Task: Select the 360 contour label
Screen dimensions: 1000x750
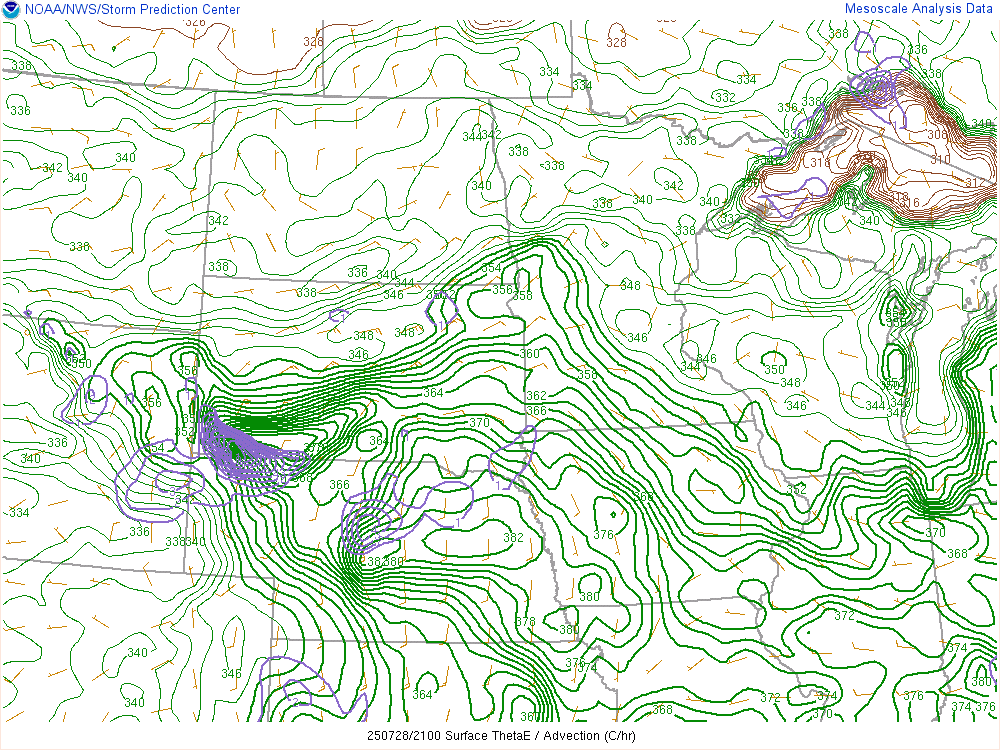Action: [529, 354]
